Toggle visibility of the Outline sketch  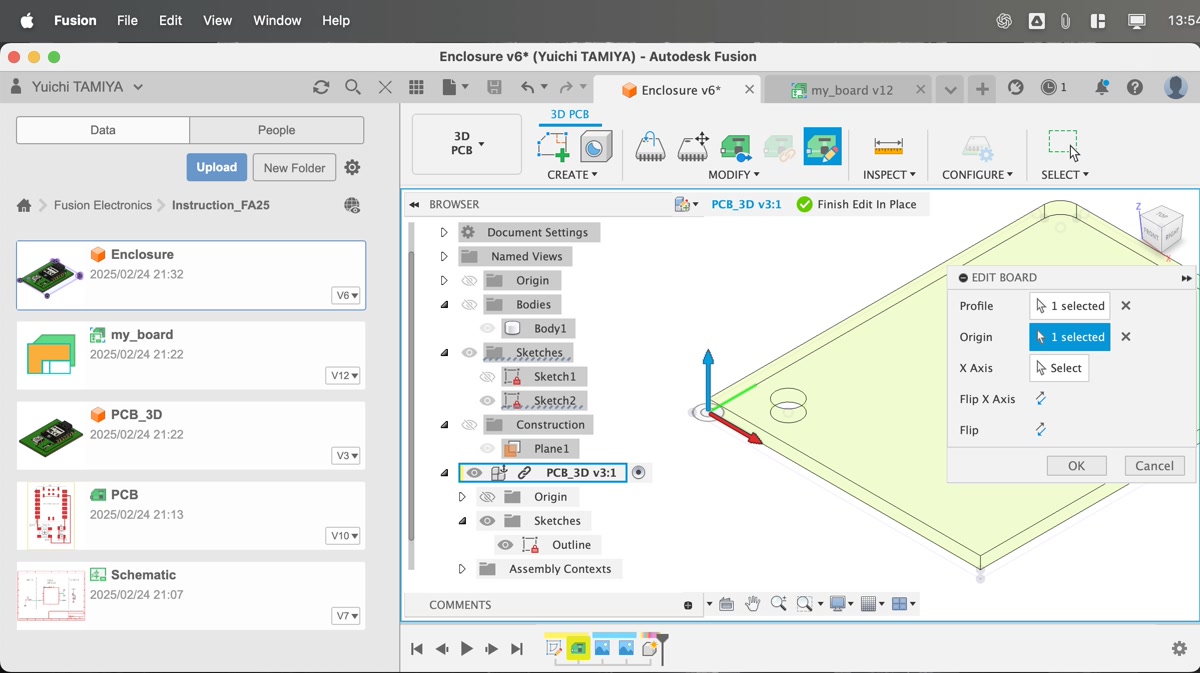[505, 545]
